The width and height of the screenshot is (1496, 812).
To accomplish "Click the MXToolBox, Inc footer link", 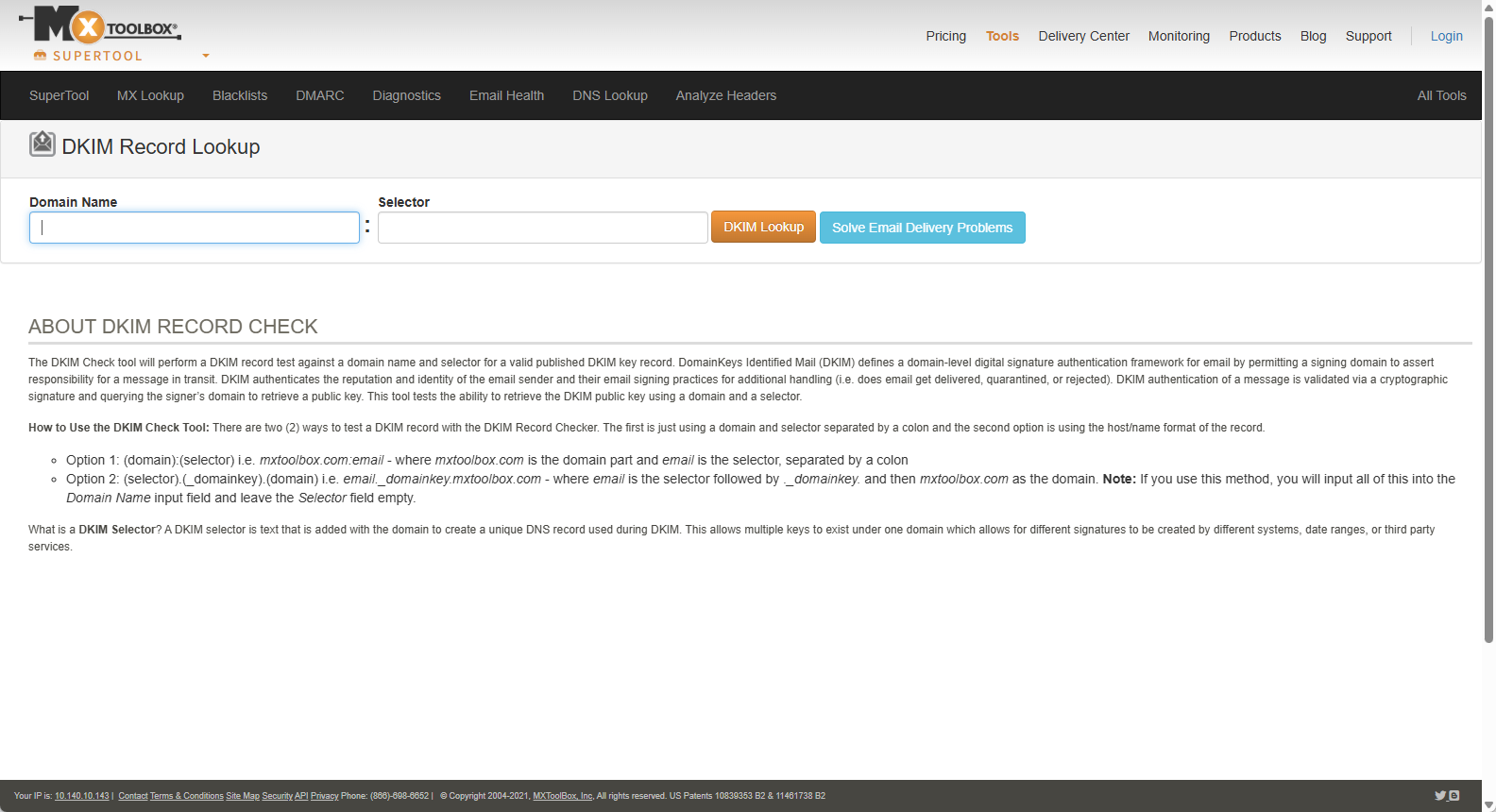I will click(x=563, y=796).
